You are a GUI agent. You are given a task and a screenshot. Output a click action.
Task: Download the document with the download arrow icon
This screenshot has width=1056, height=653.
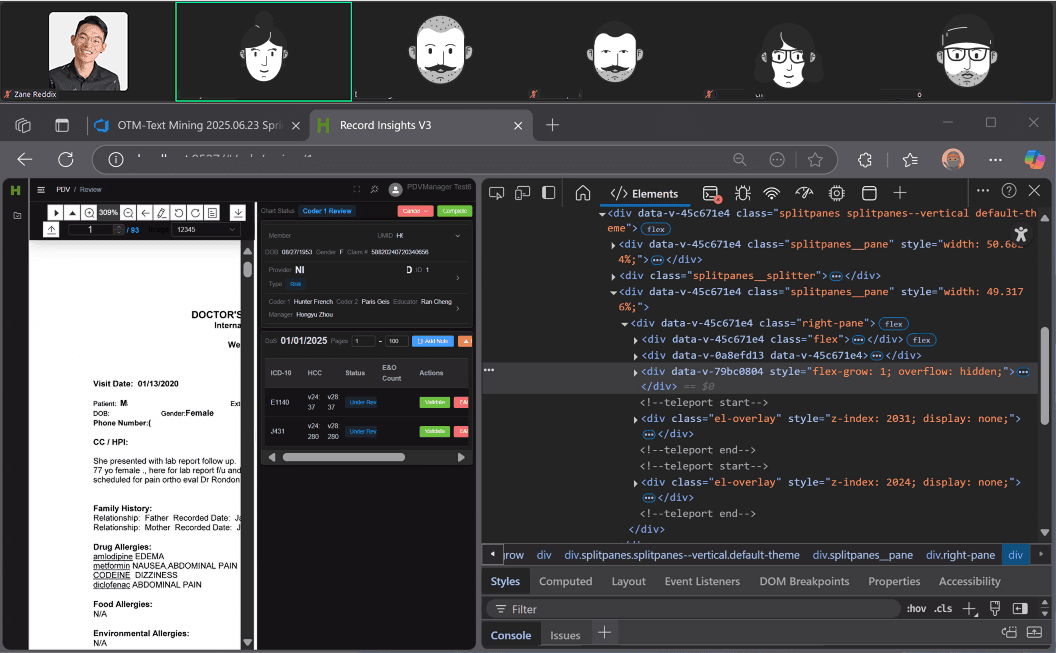[238, 213]
